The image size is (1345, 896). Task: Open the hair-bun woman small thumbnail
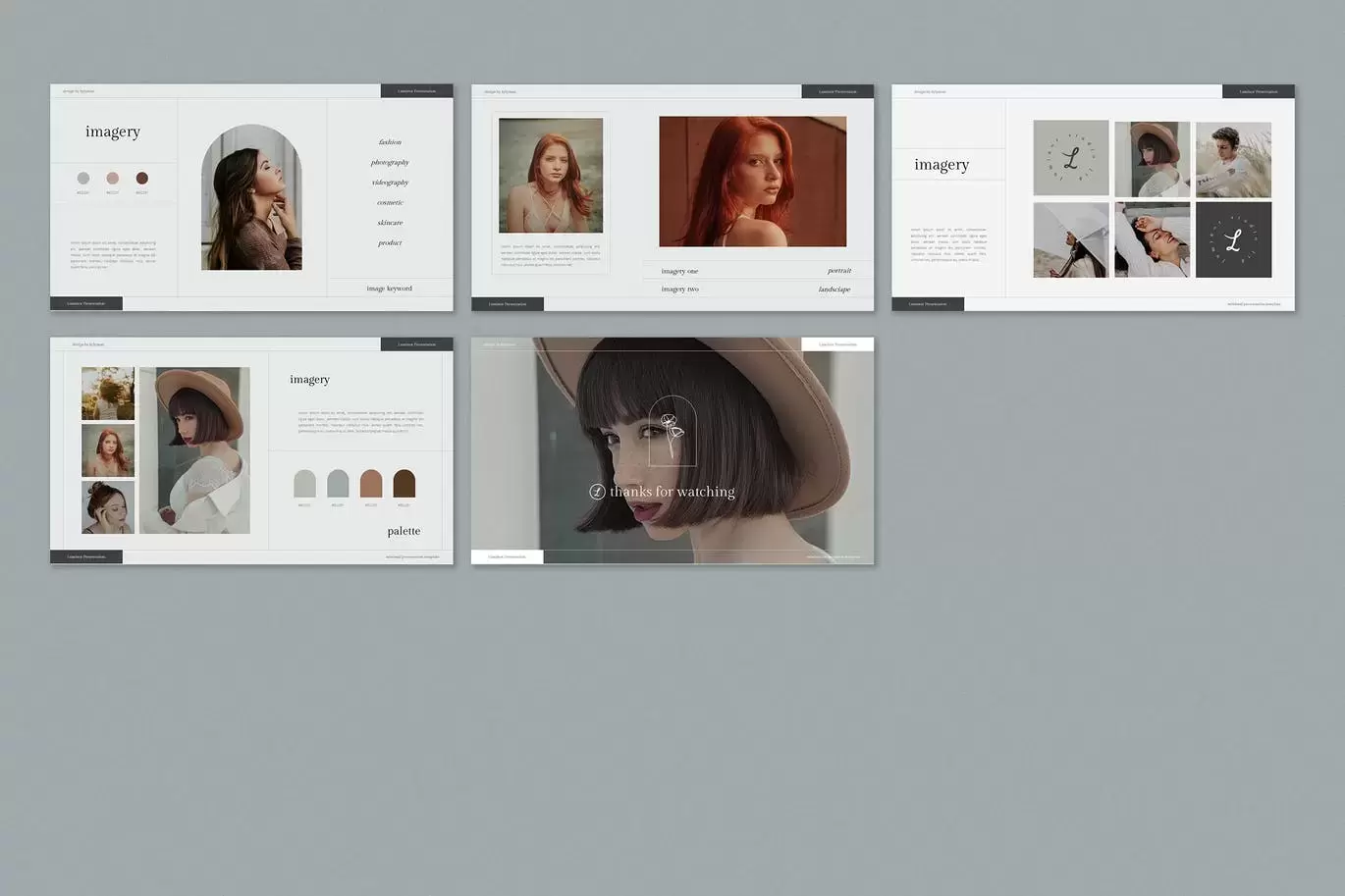click(x=108, y=507)
